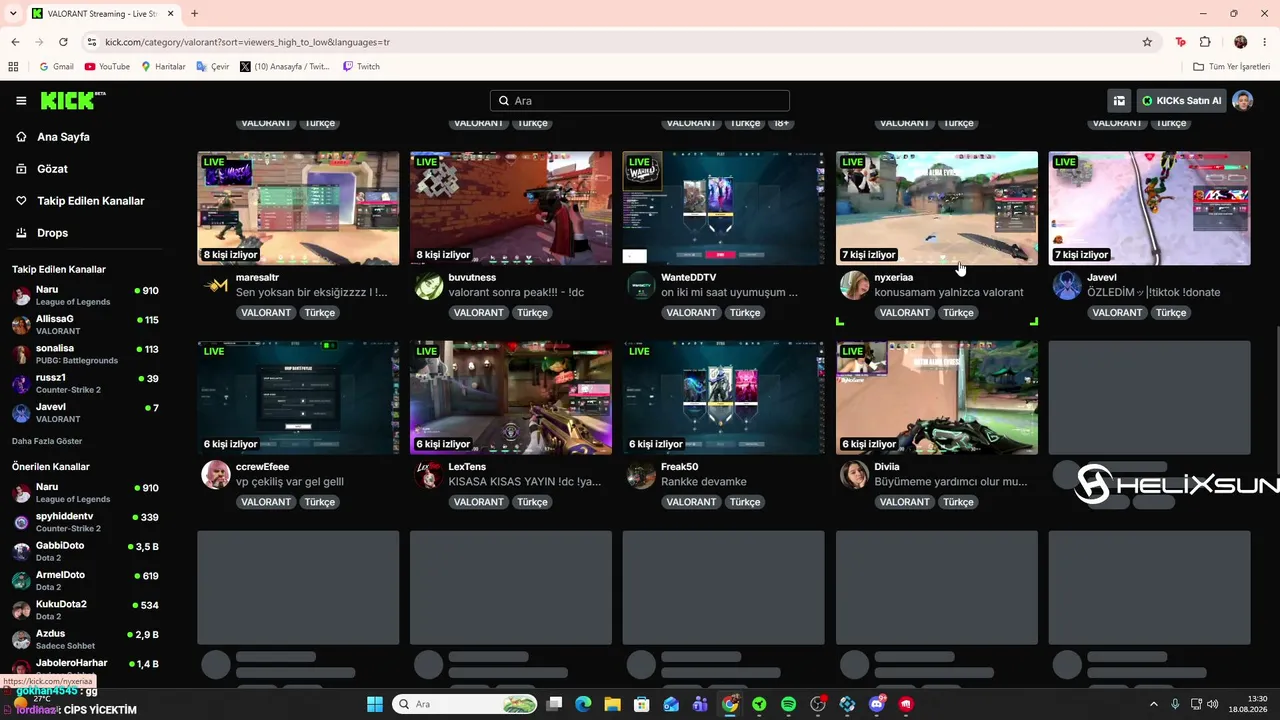Click AllissaG's avatar in followed channels
1280x720 pixels.
coord(21,325)
